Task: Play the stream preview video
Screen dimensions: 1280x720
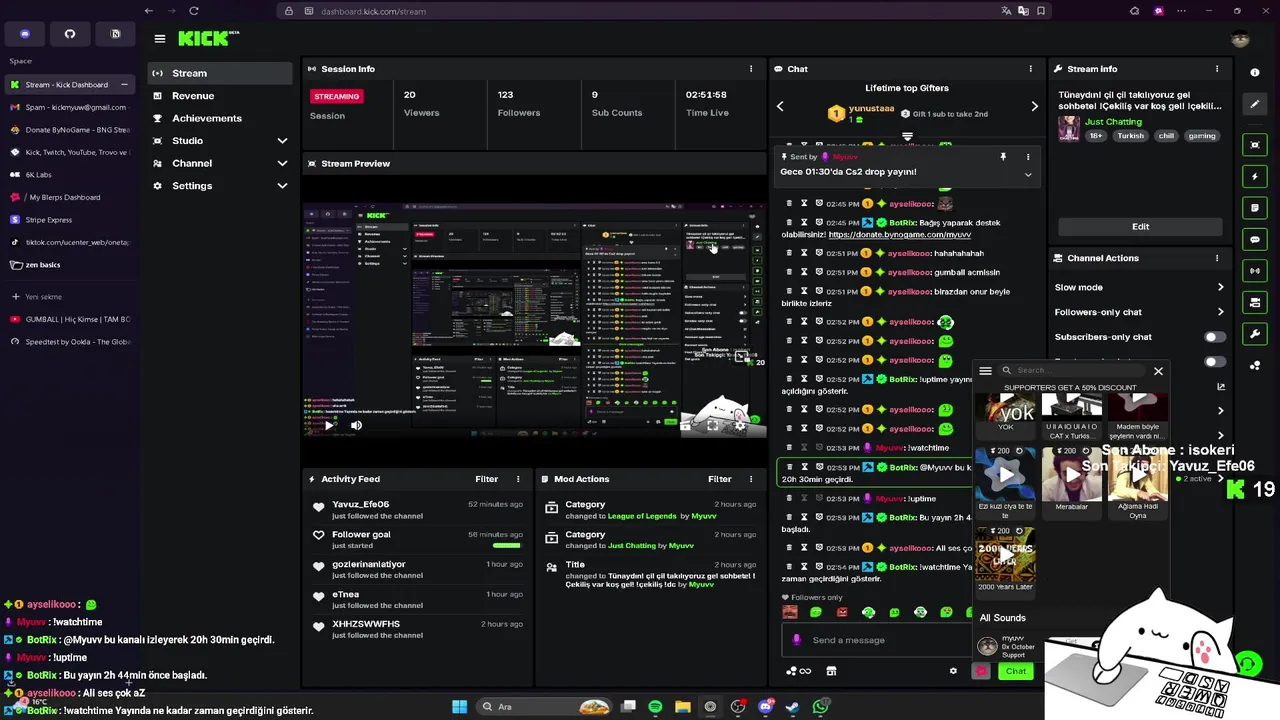Action: [328, 425]
